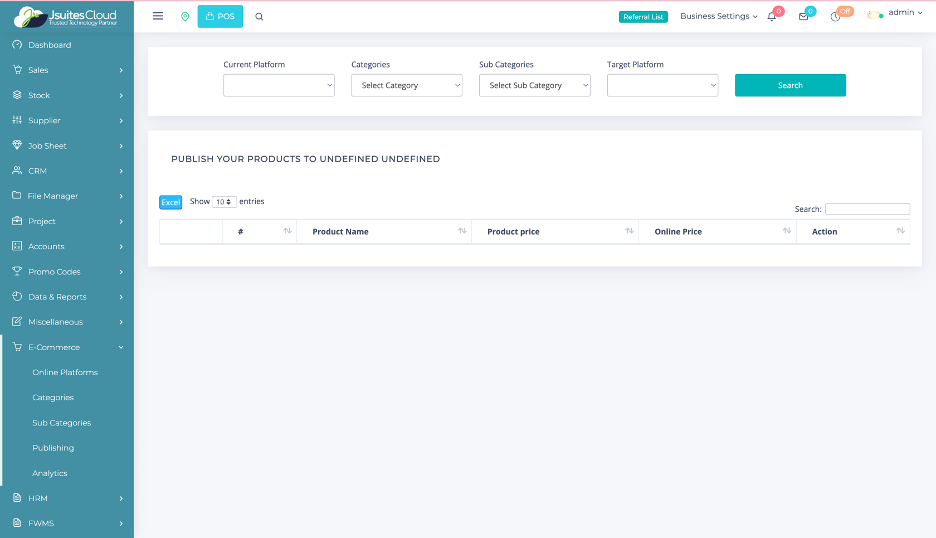Click the admin user avatar
Screen dimensions: 936x538
pyautogui.click(x=875, y=14)
